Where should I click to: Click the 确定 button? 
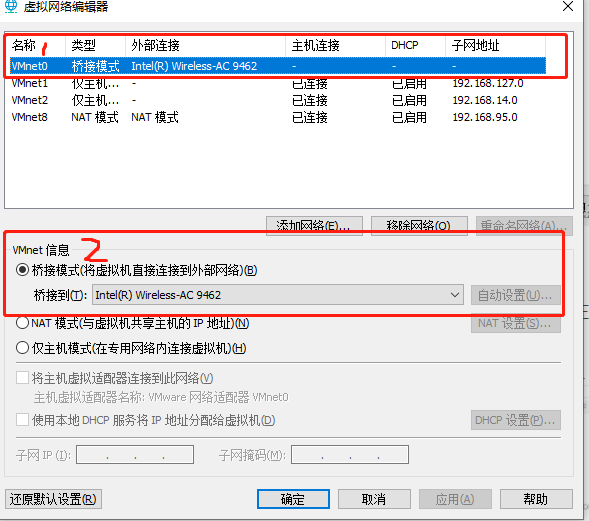pos(293,499)
